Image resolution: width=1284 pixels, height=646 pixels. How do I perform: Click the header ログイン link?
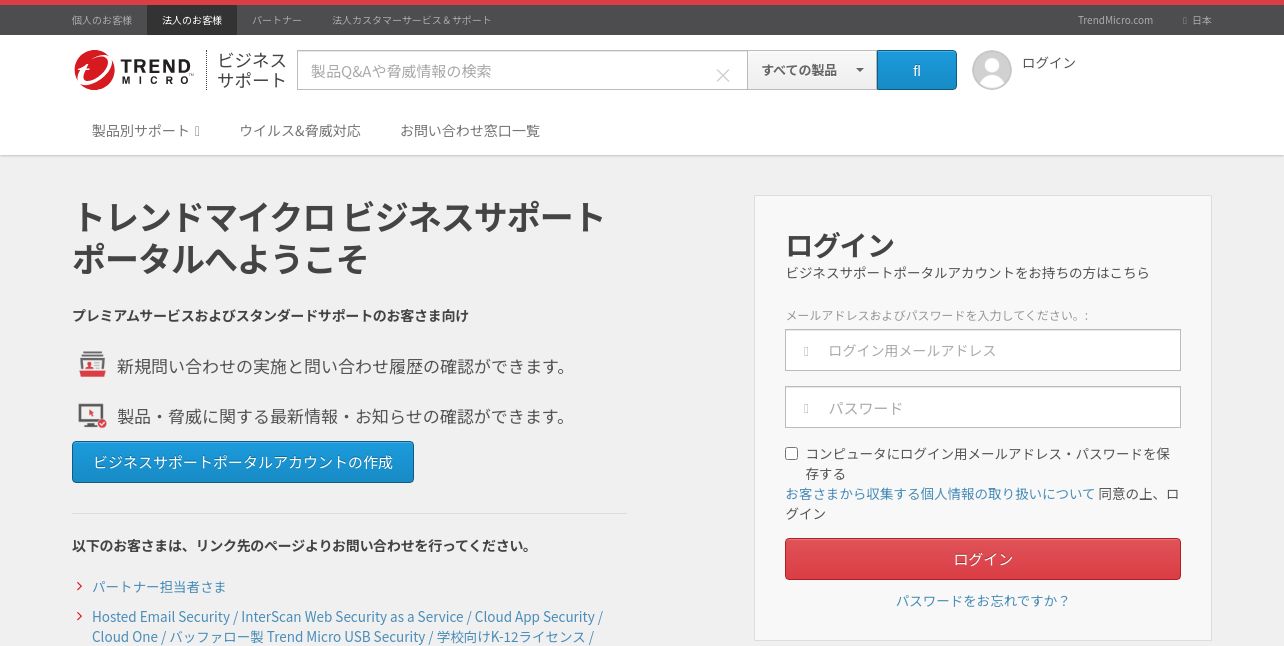(1049, 62)
